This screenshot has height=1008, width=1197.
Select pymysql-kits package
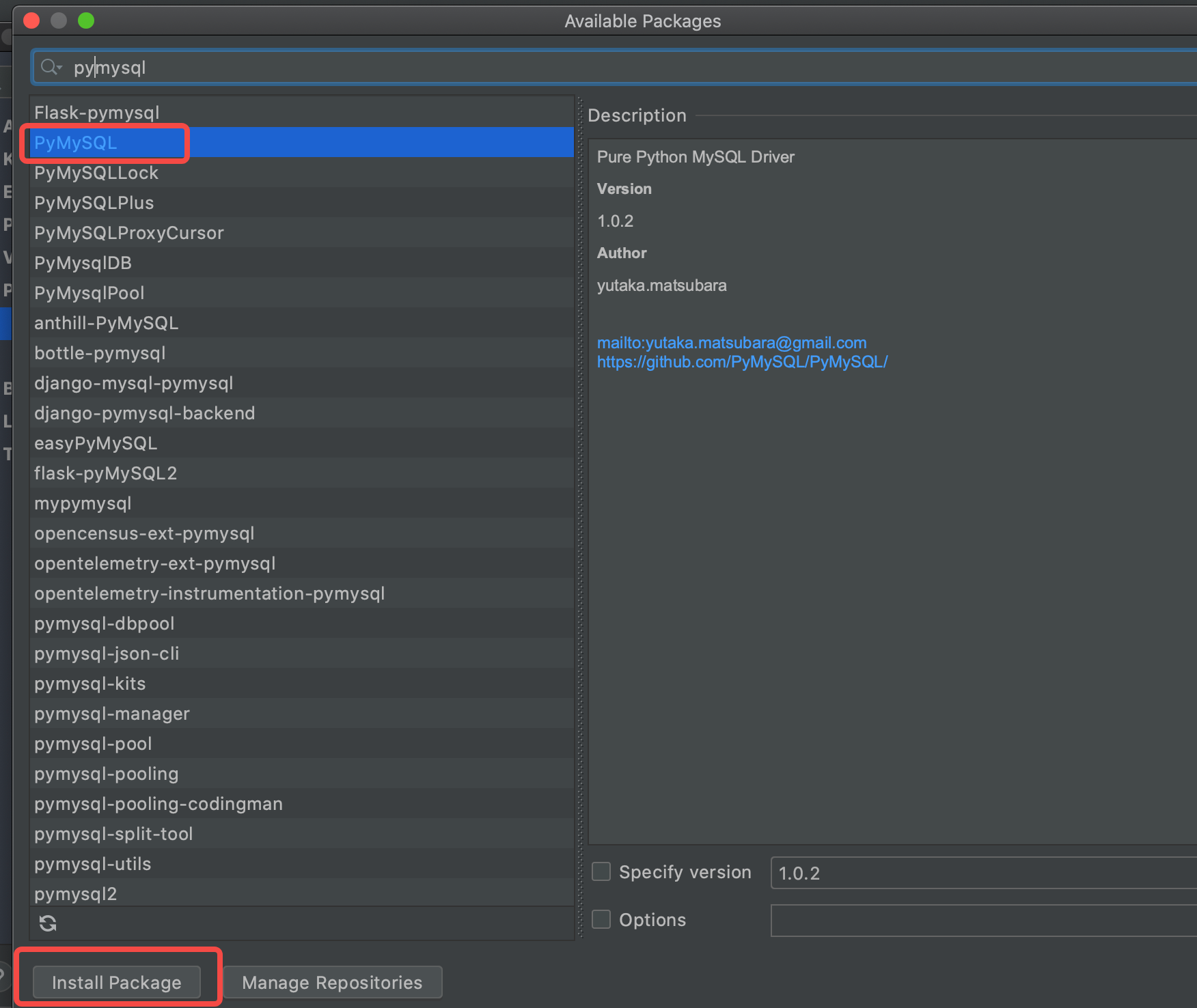click(x=302, y=683)
